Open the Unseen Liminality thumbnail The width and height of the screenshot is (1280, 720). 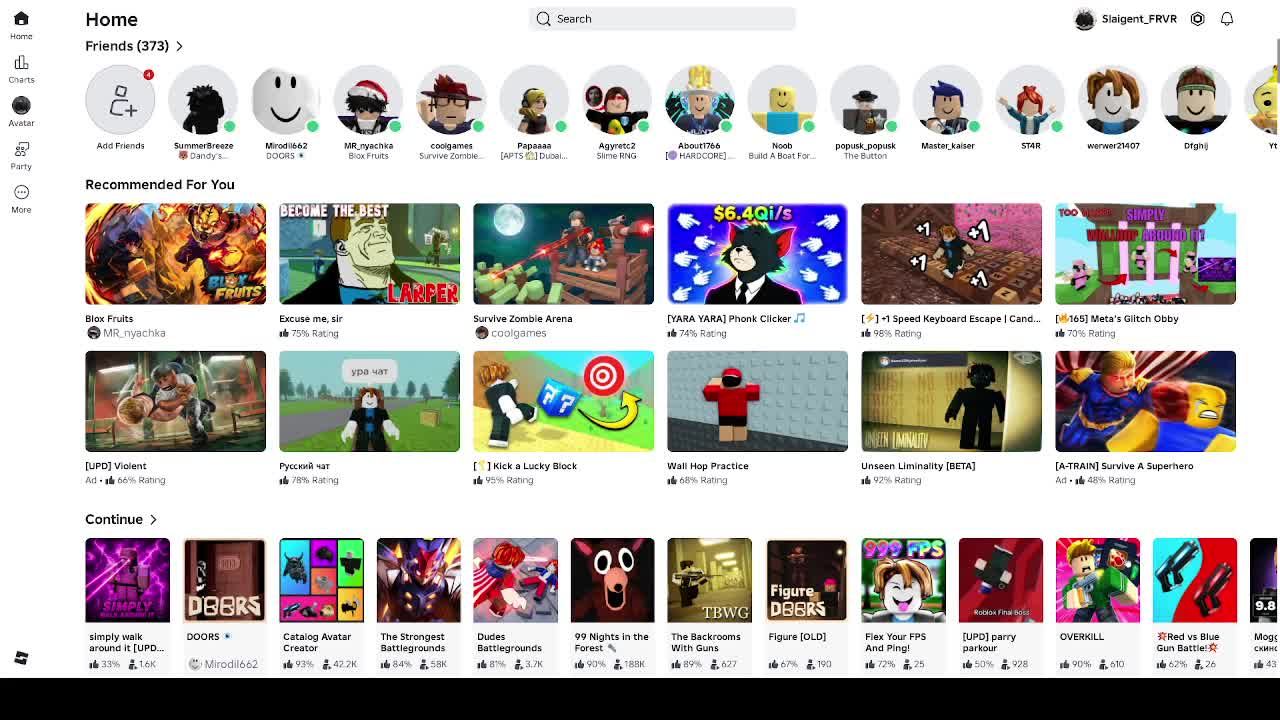[x=951, y=401]
